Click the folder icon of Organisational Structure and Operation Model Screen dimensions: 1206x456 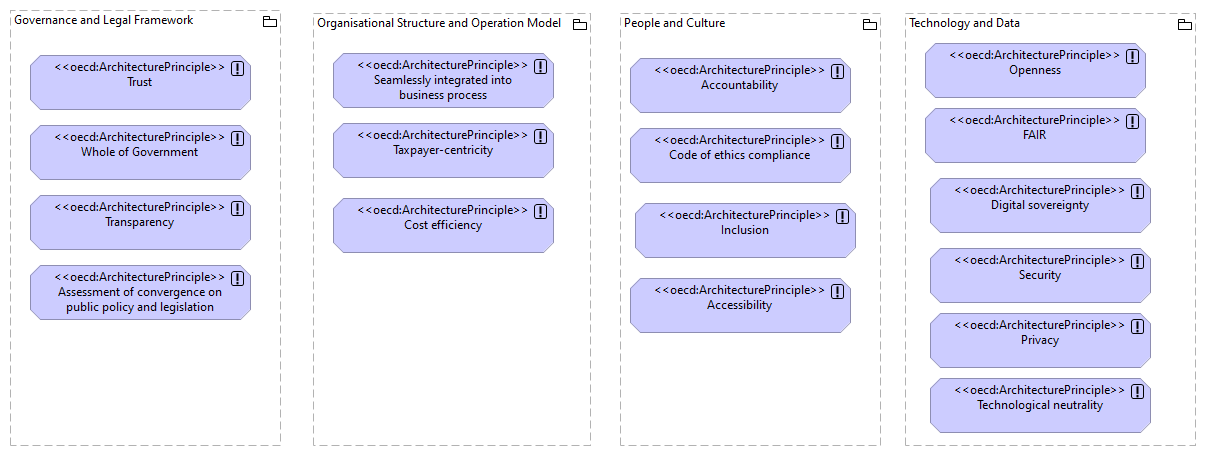click(x=579, y=25)
